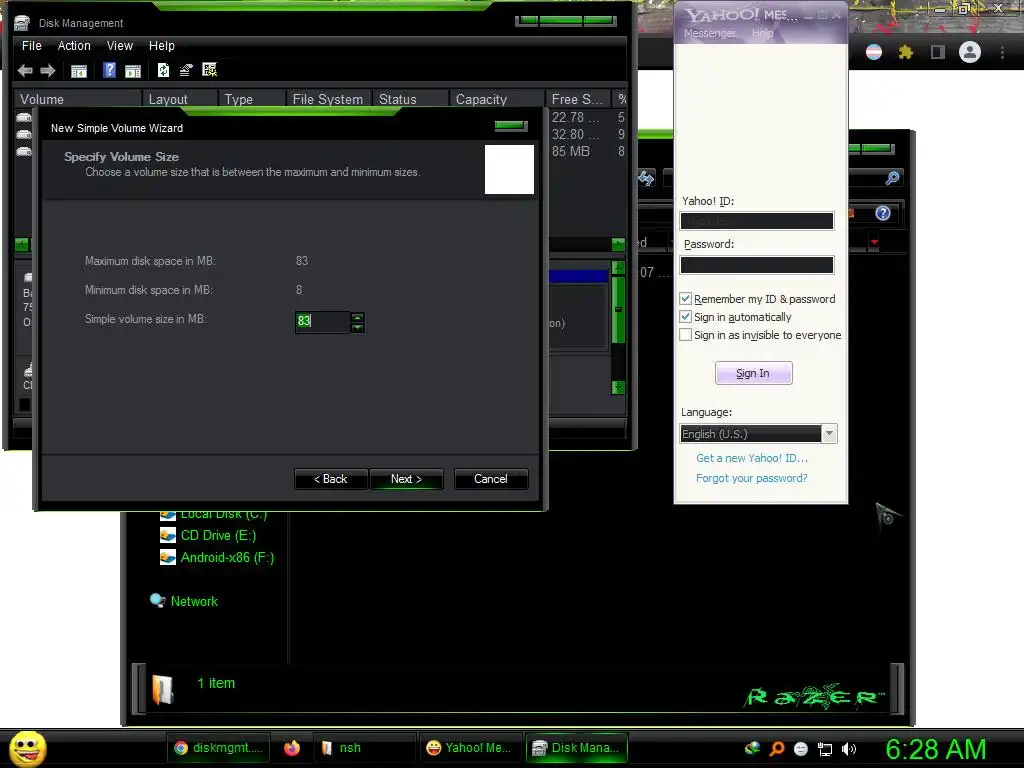Select the third volume drive icon in list
This screenshot has height=768, width=1024.
tap(24, 152)
